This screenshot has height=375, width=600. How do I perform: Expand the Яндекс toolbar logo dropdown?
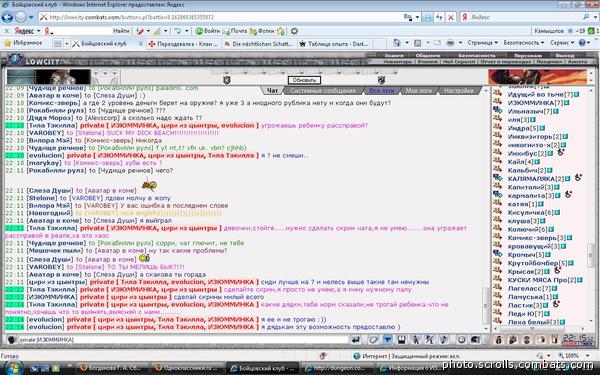pyautogui.click(x=38, y=31)
